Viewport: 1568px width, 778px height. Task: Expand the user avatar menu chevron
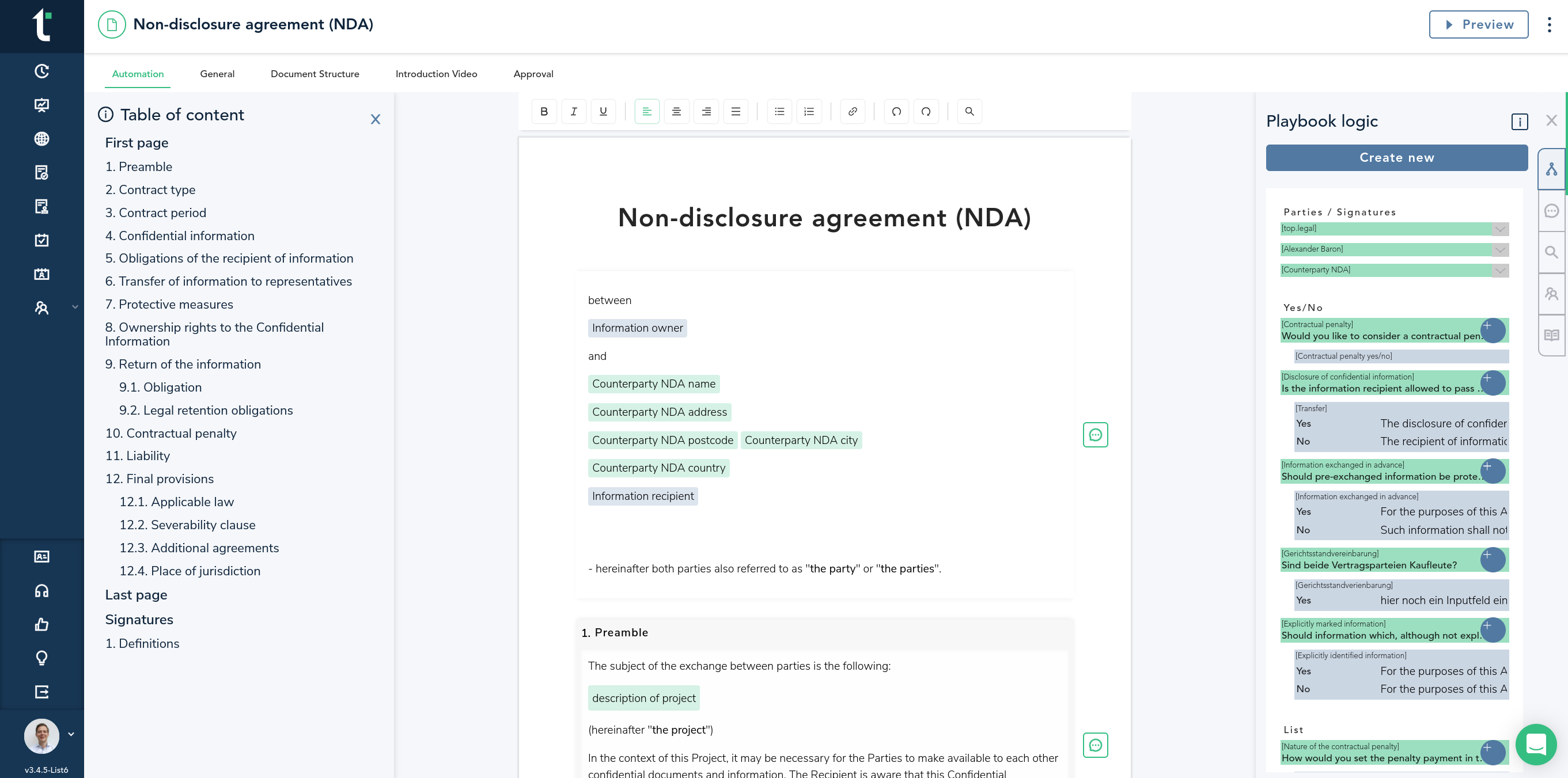pyautogui.click(x=71, y=734)
